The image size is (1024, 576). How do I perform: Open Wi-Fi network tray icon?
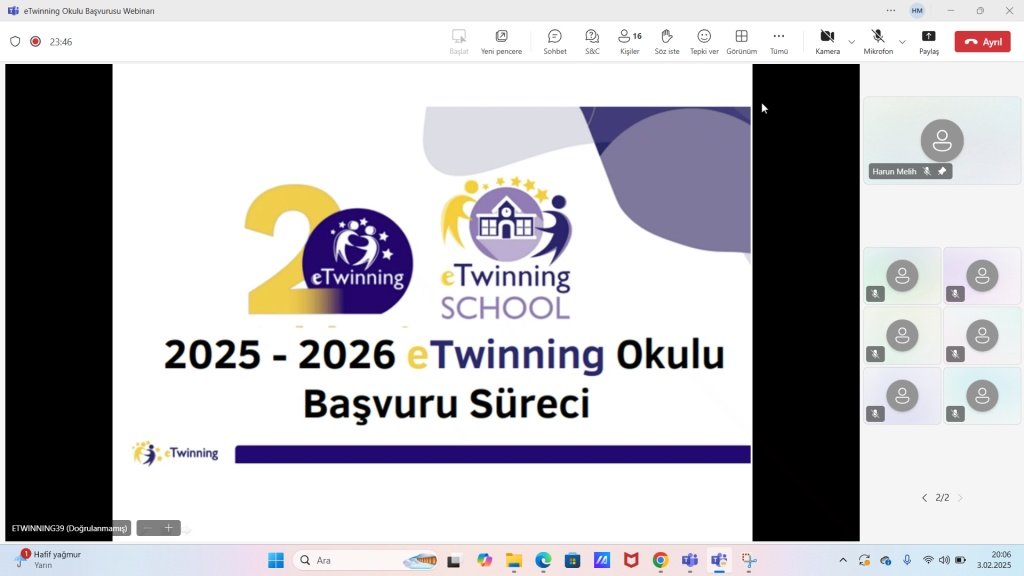[928, 560]
